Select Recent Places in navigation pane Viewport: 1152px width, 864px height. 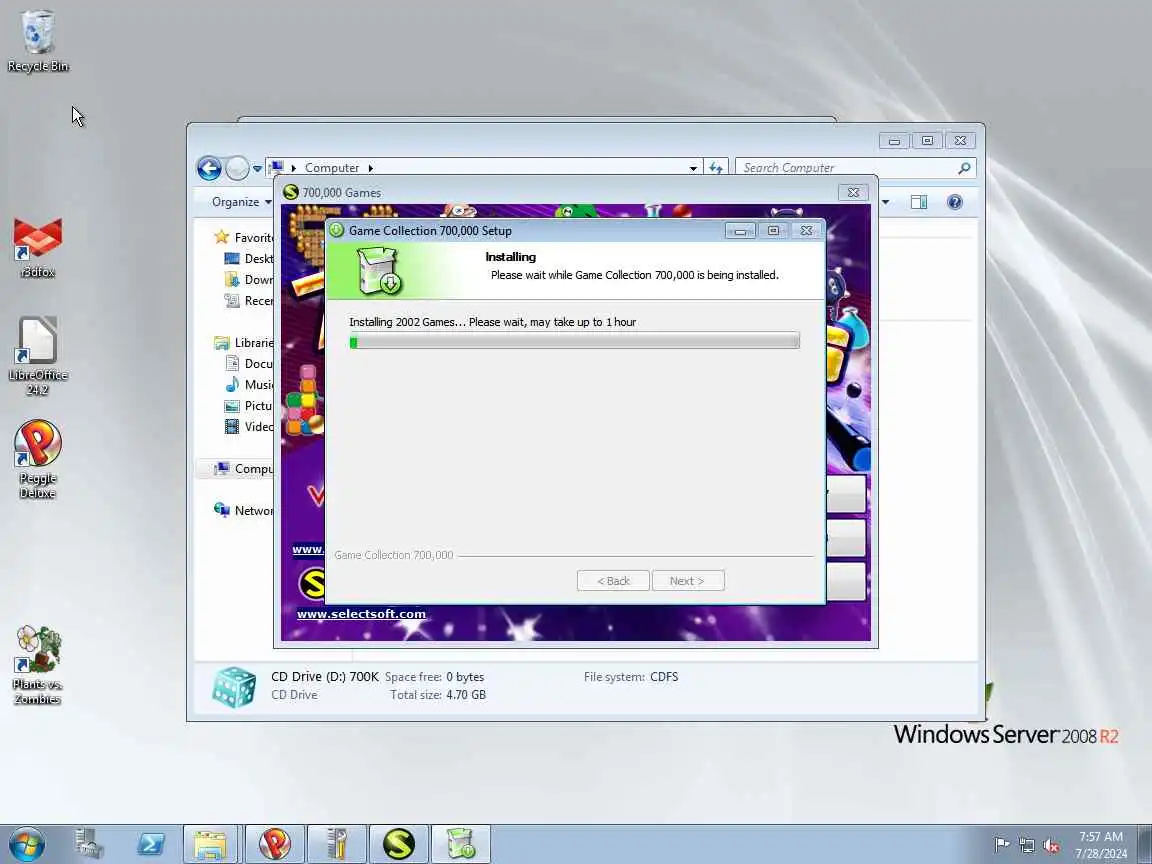coord(249,300)
